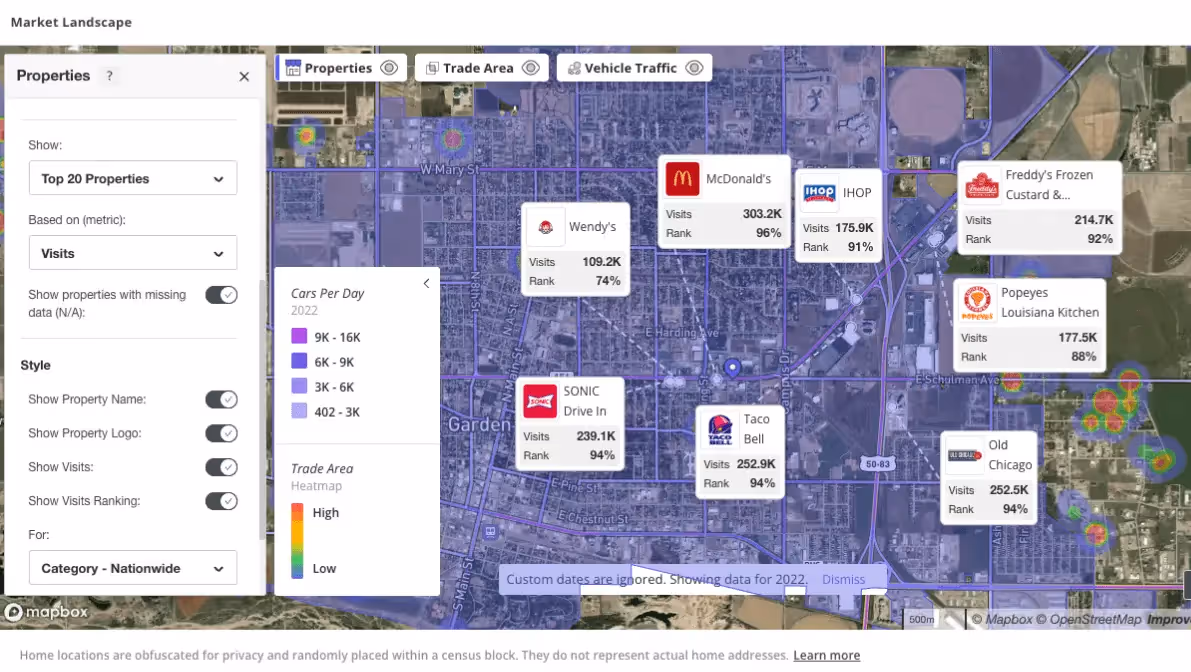This screenshot has height=672, width=1191.
Task: Click the 6K - 9K color swatch
Action: tap(299, 361)
